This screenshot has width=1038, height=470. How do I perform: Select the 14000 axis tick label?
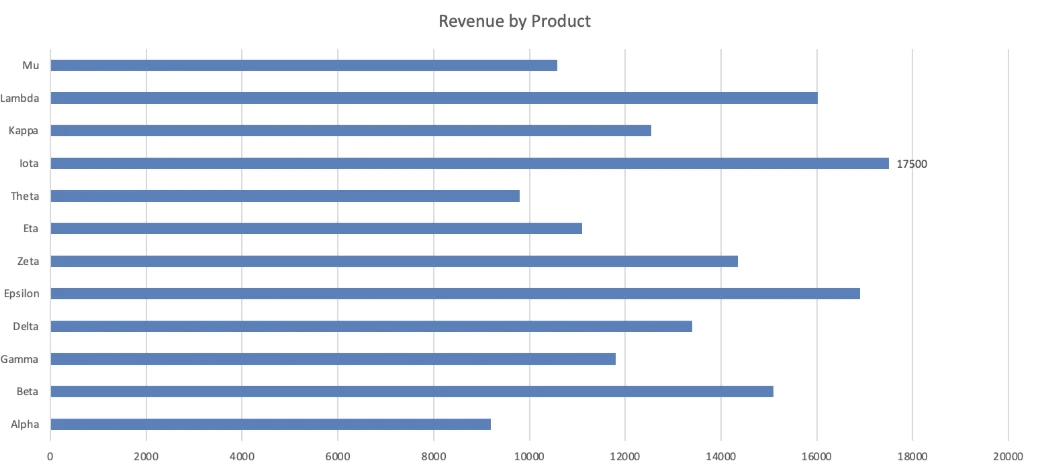tap(721, 455)
